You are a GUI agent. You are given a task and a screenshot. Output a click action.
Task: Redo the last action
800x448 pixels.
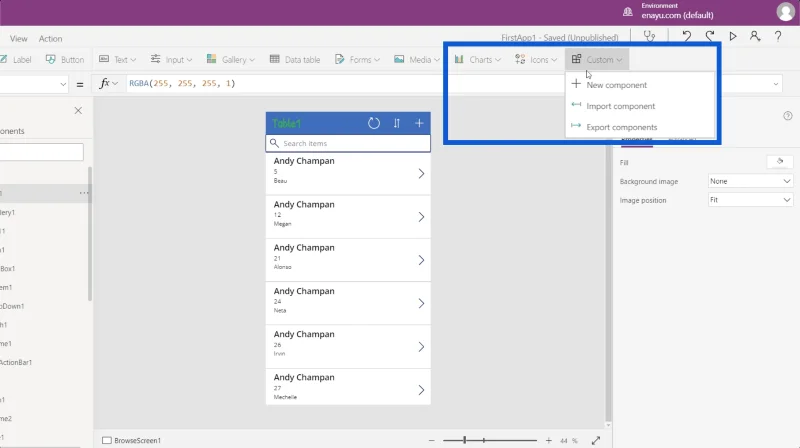pyautogui.click(x=710, y=36)
